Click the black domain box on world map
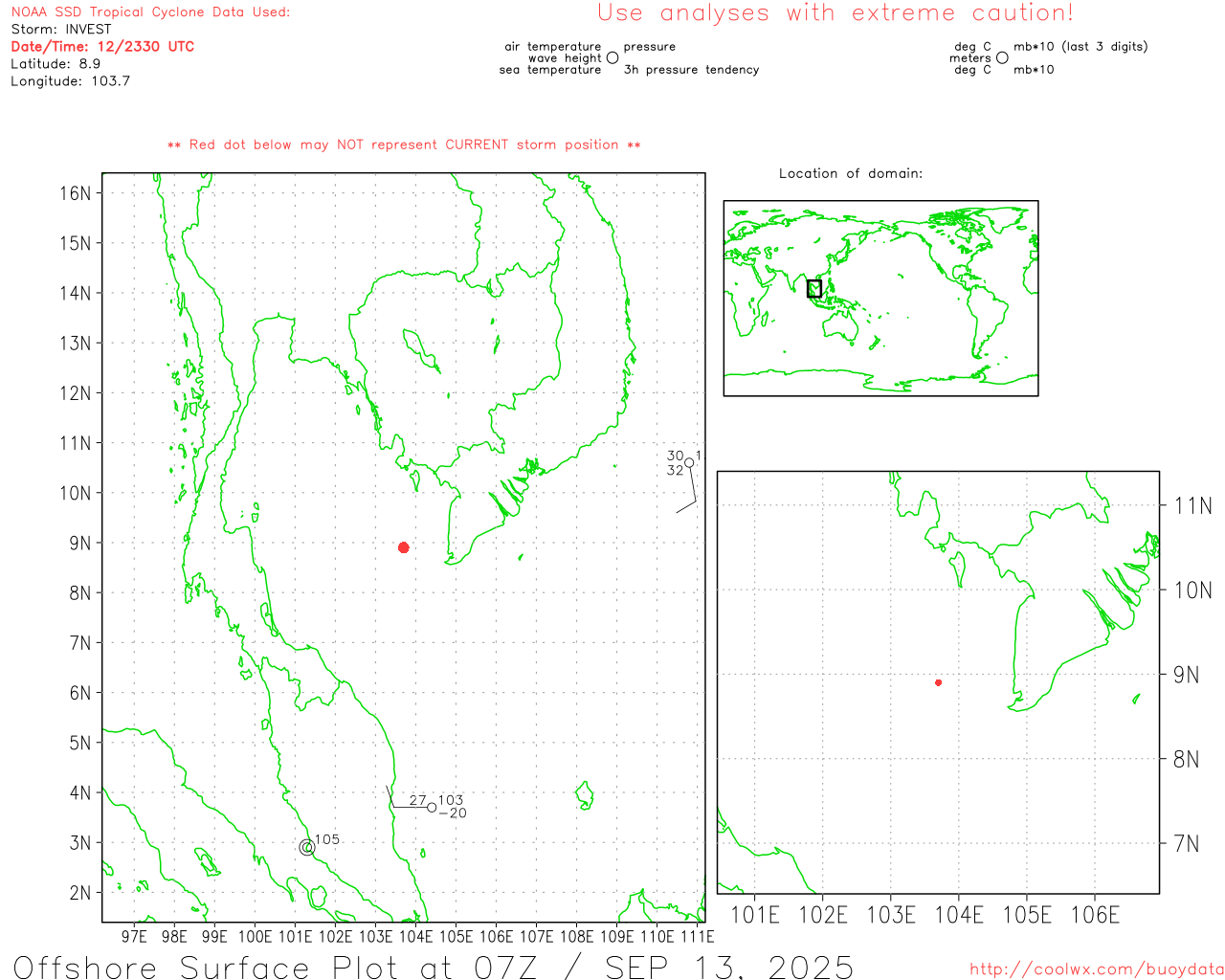 click(x=814, y=288)
